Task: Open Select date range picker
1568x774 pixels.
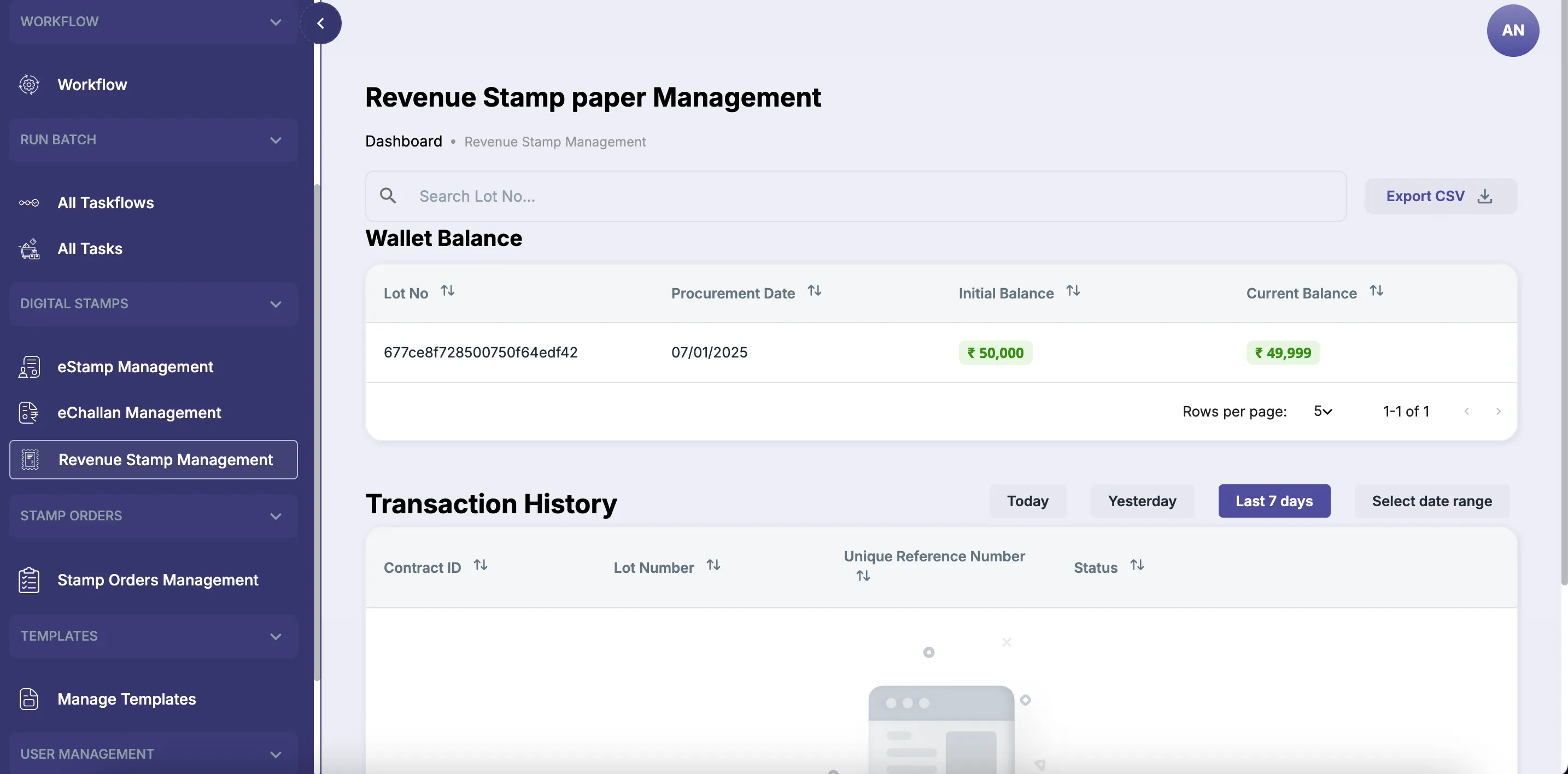Action: pos(1432,501)
